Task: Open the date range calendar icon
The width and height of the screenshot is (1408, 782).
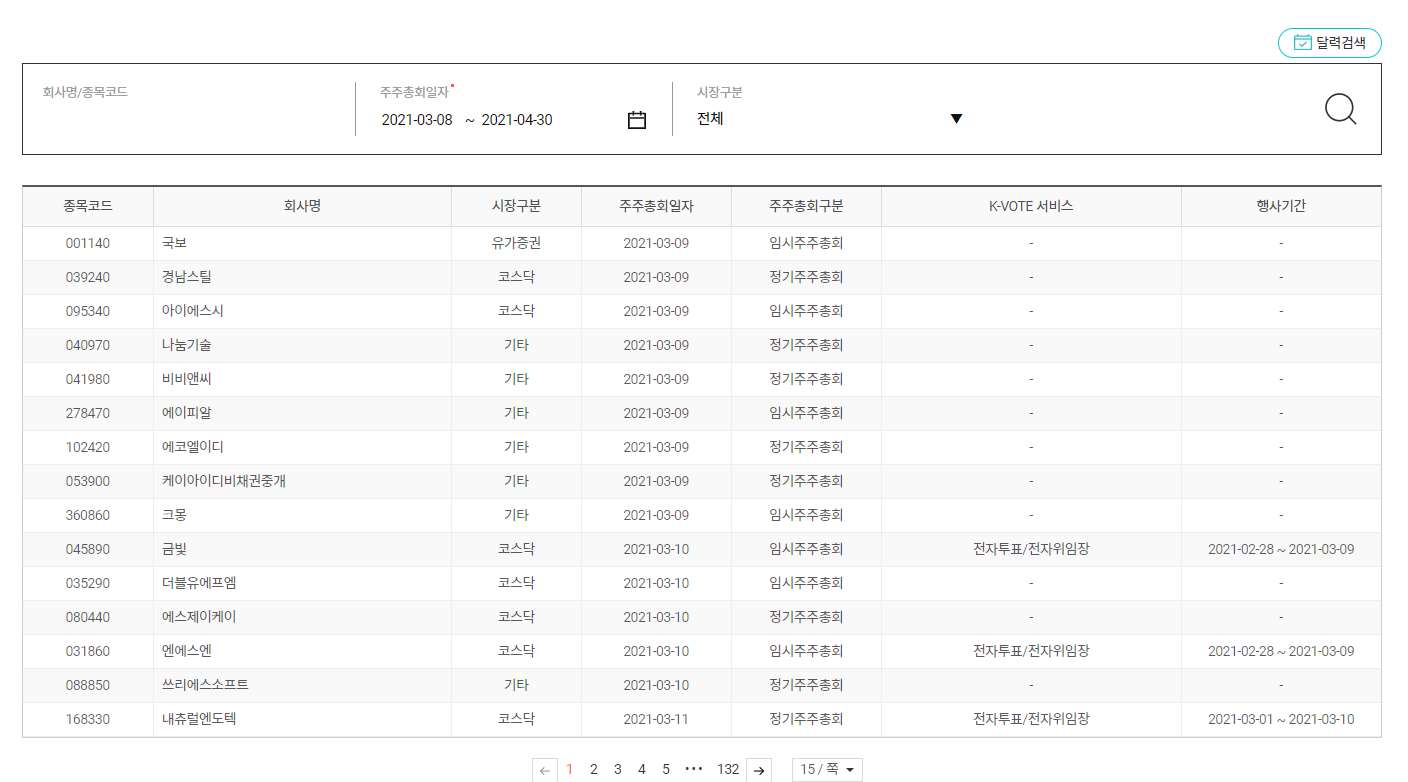Action: 637,120
